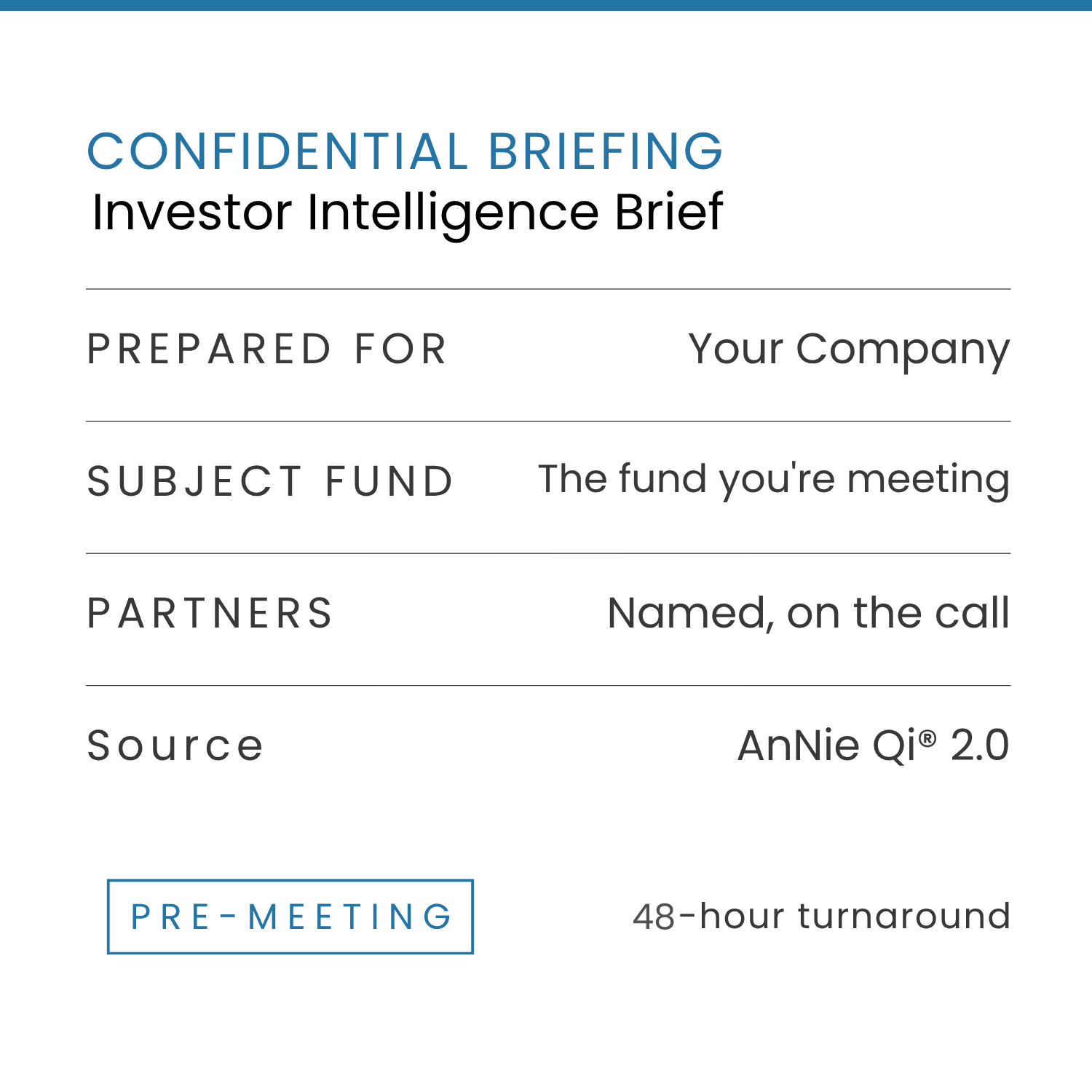Click divider line under SUBJECT FUND row
The width and height of the screenshot is (1092, 1092).
pyautogui.click(x=548, y=553)
